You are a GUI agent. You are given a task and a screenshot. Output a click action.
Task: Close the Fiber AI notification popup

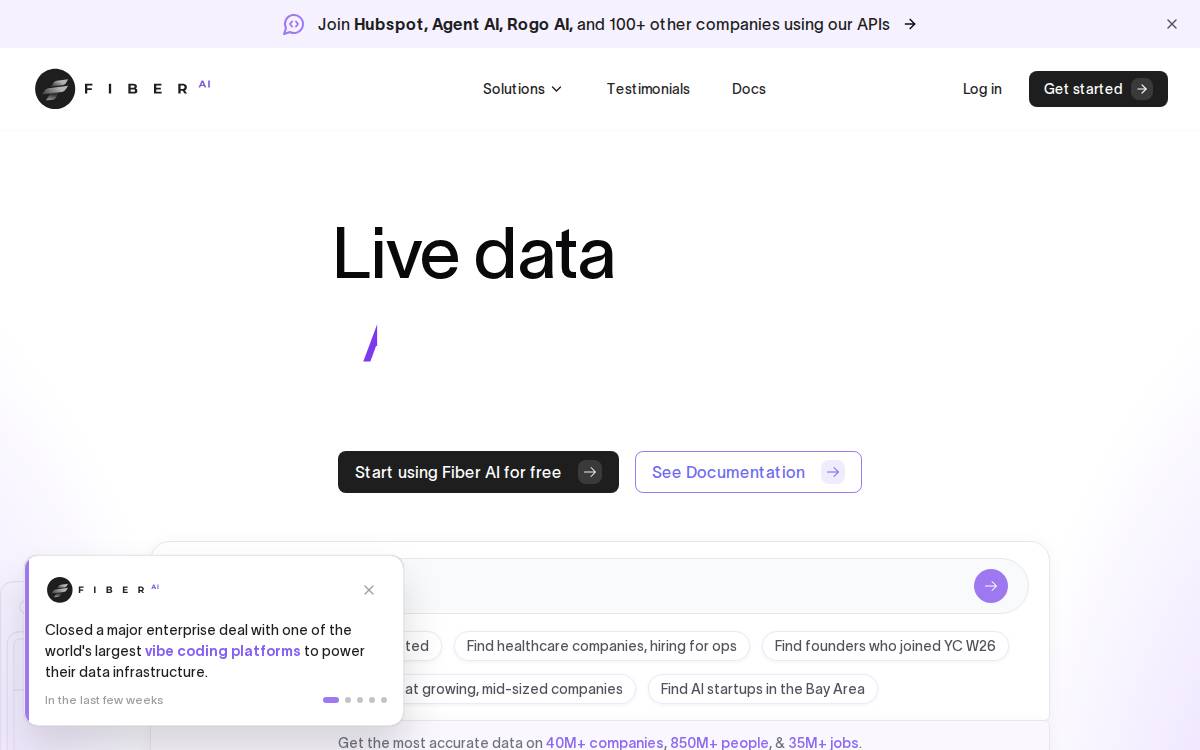tap(369, 590)
